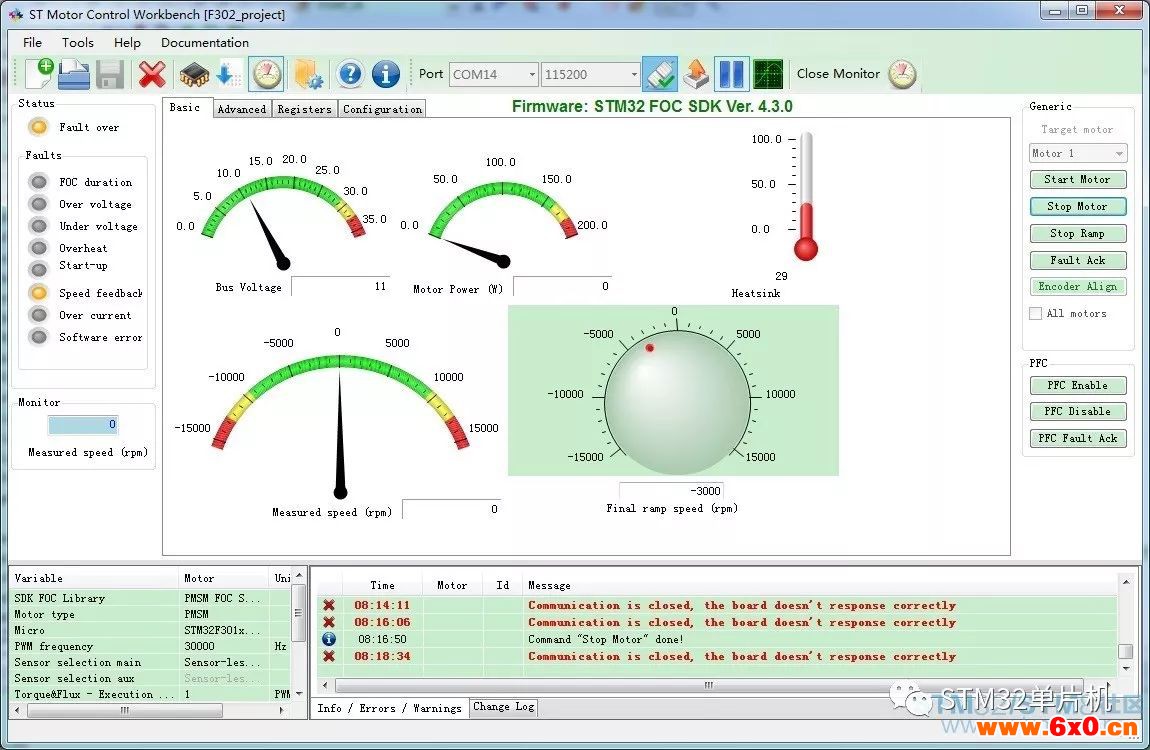Enable the All motors checkbox

1036,313
